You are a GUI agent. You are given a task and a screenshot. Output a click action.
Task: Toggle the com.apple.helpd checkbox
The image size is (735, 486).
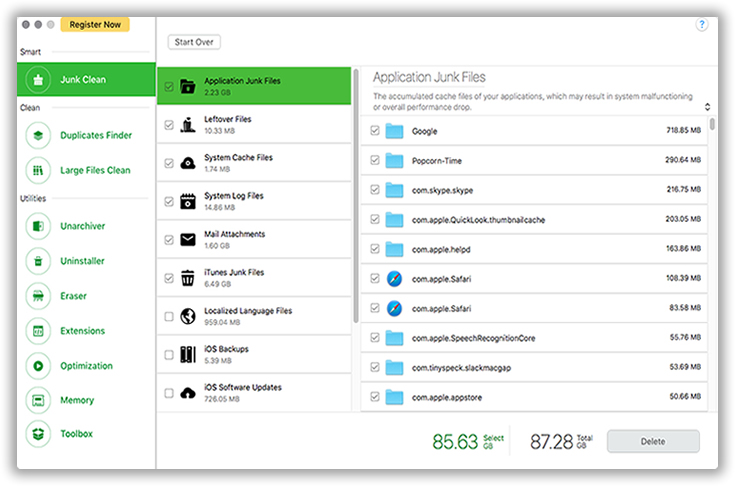tap(375, 248)
